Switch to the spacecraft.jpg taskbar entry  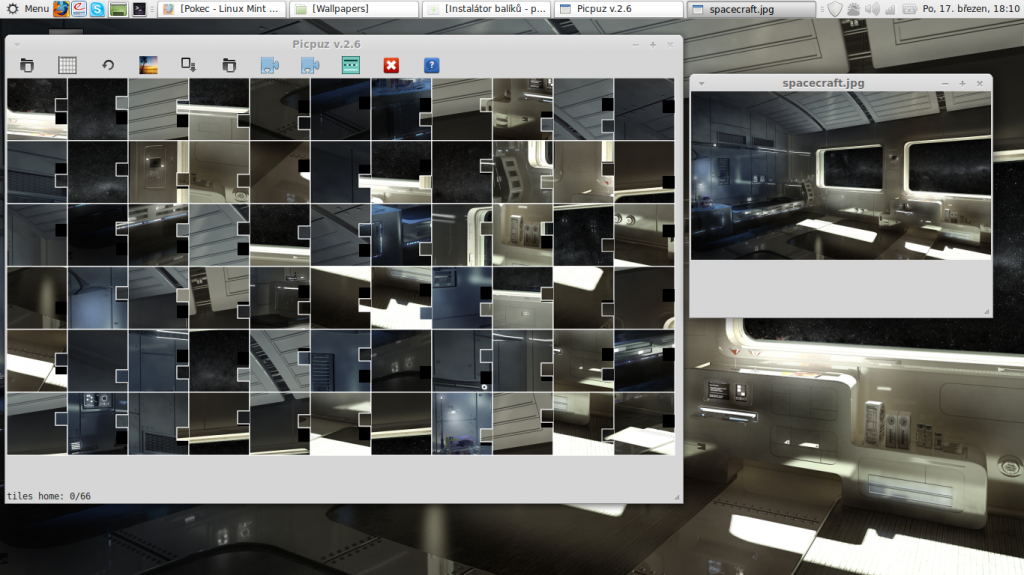coord(752,8)
